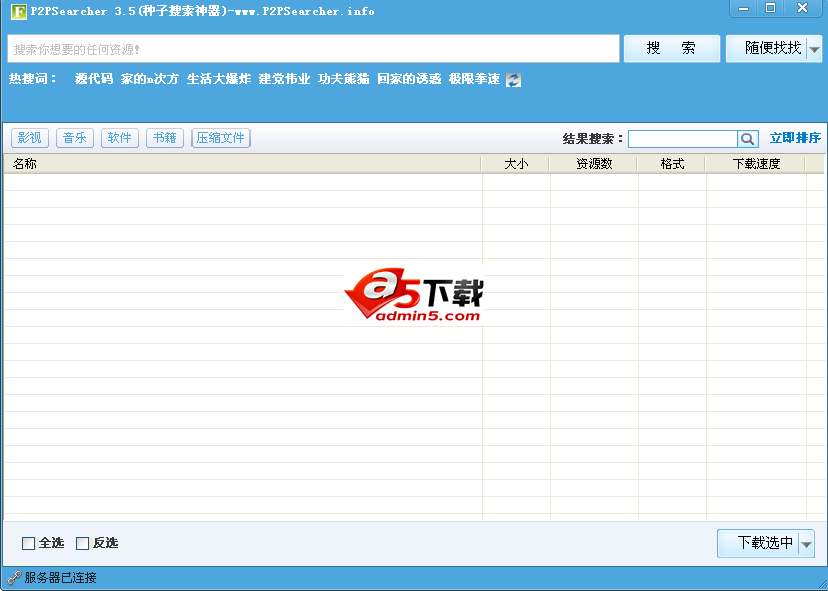Click the refresh hot keywords icon
The width and height of the screenshot is (828, 591).
click(x=513, y=80)
